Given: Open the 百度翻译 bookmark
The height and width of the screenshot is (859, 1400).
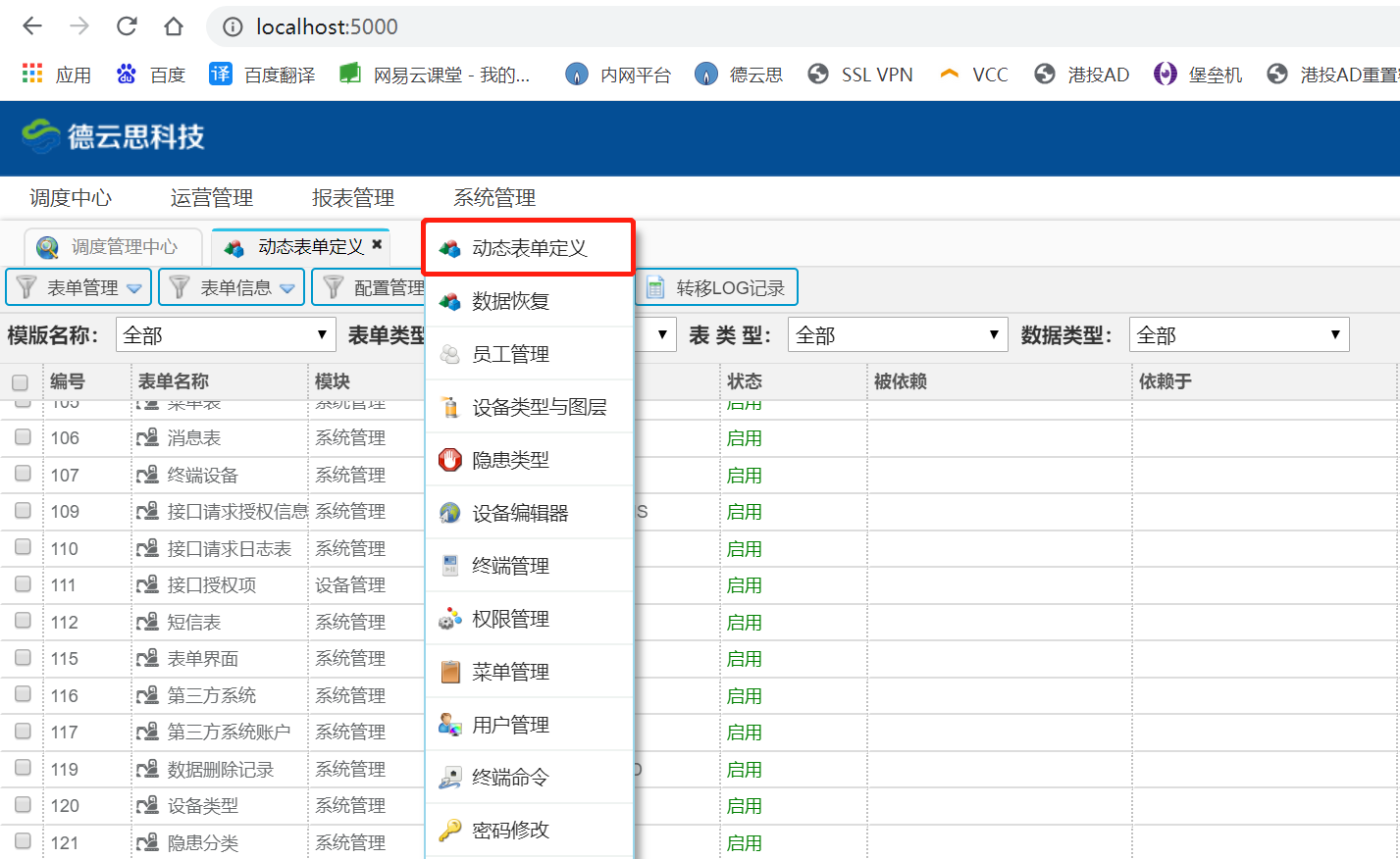Looking at the screenshot, I should click(263, 75).
